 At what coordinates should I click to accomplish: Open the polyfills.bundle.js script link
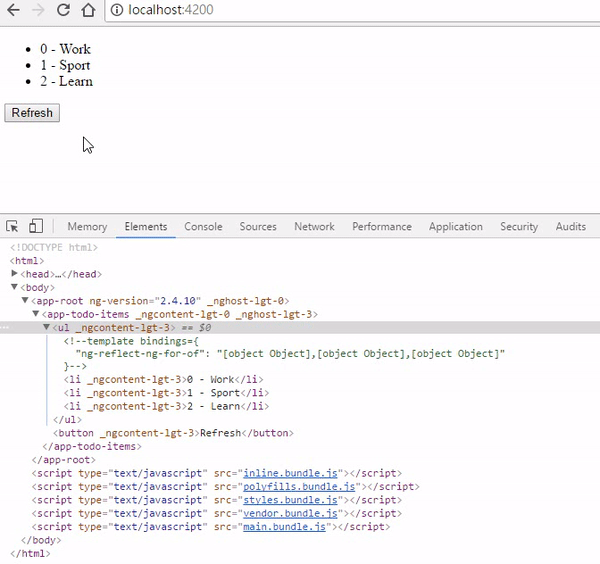(x=299, y=487)
